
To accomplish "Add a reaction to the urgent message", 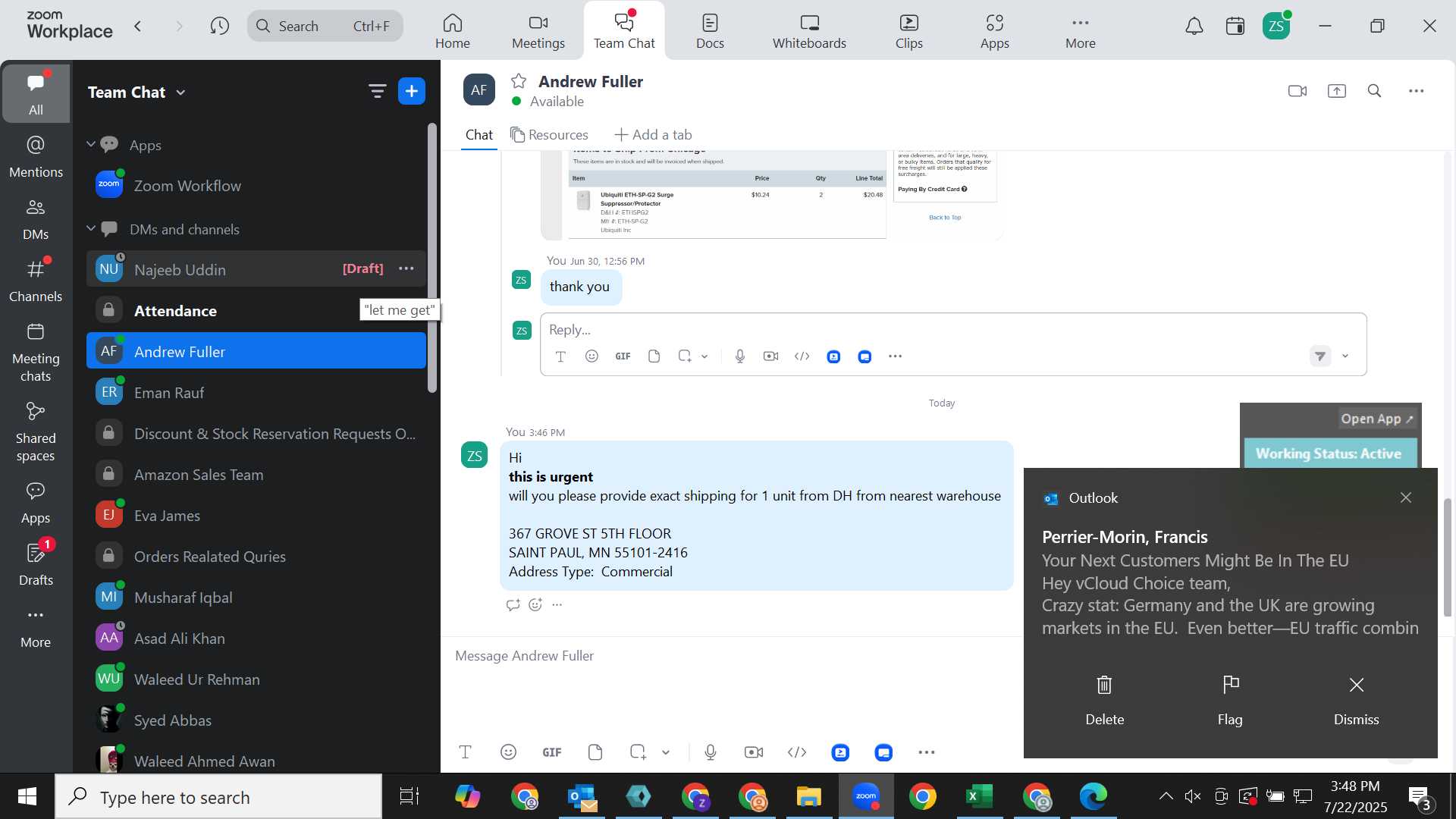I will pyautogui.click(x=535, y=604).
